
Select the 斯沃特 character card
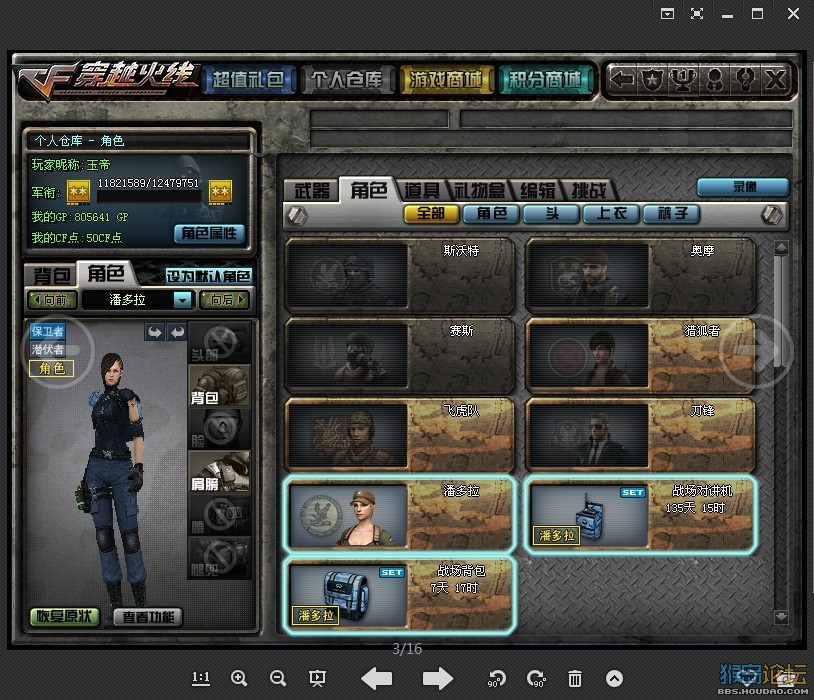[400, 275]
